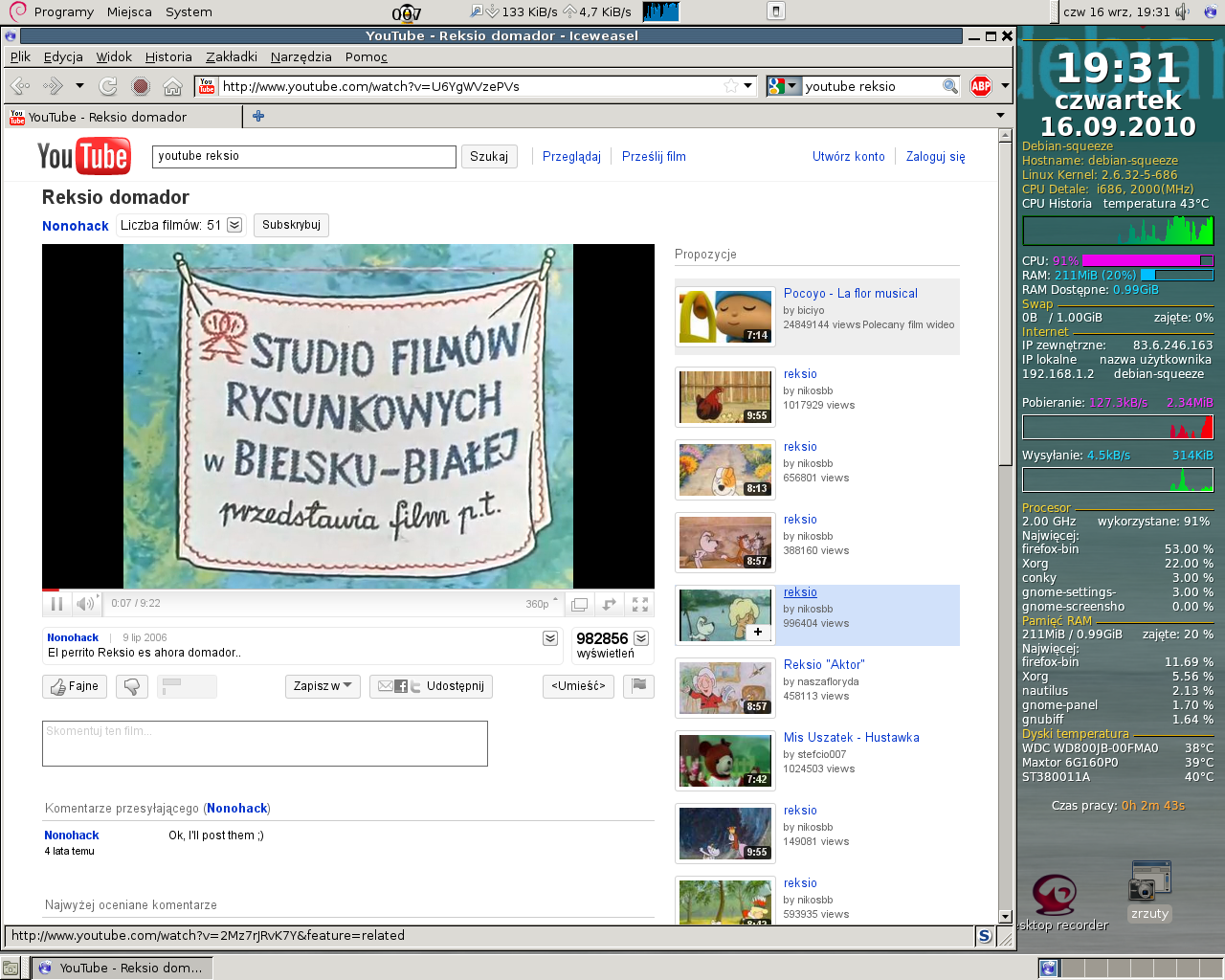Image resolution: width=1225 pixels, height=980 pixels.
Task: Click the Utwórz konto link
Action: click(849, 156)
